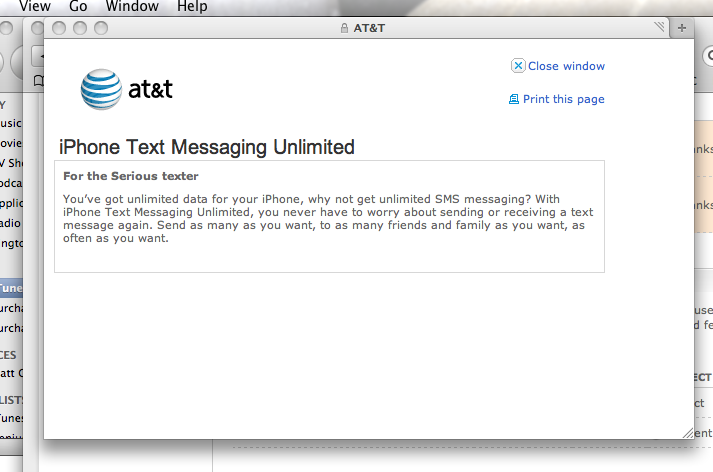Open the Window menu
The height and width of the screenshot is (472, 713).
click(132, 6)
